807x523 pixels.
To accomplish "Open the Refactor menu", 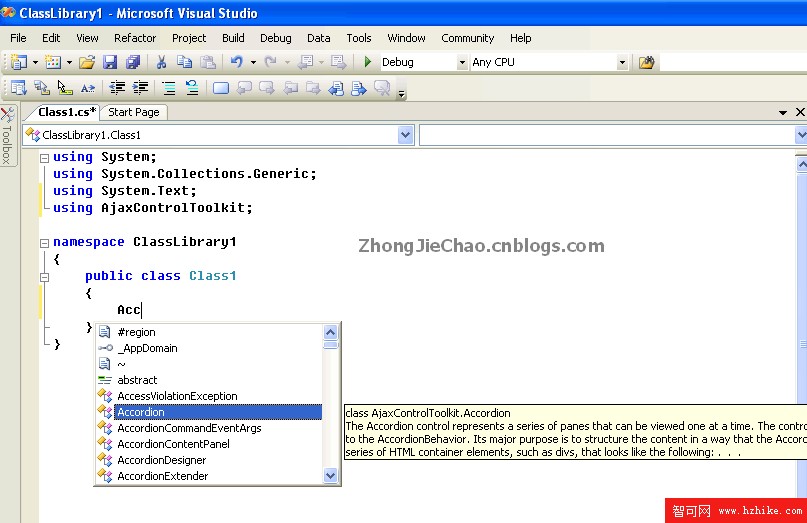I will point(135,38).
